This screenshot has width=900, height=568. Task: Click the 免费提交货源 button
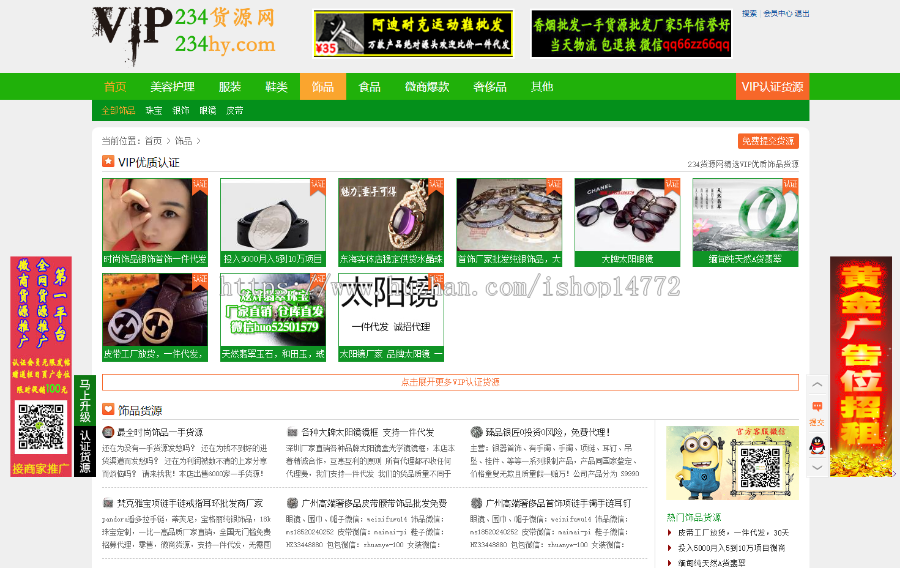click(768, 141)
